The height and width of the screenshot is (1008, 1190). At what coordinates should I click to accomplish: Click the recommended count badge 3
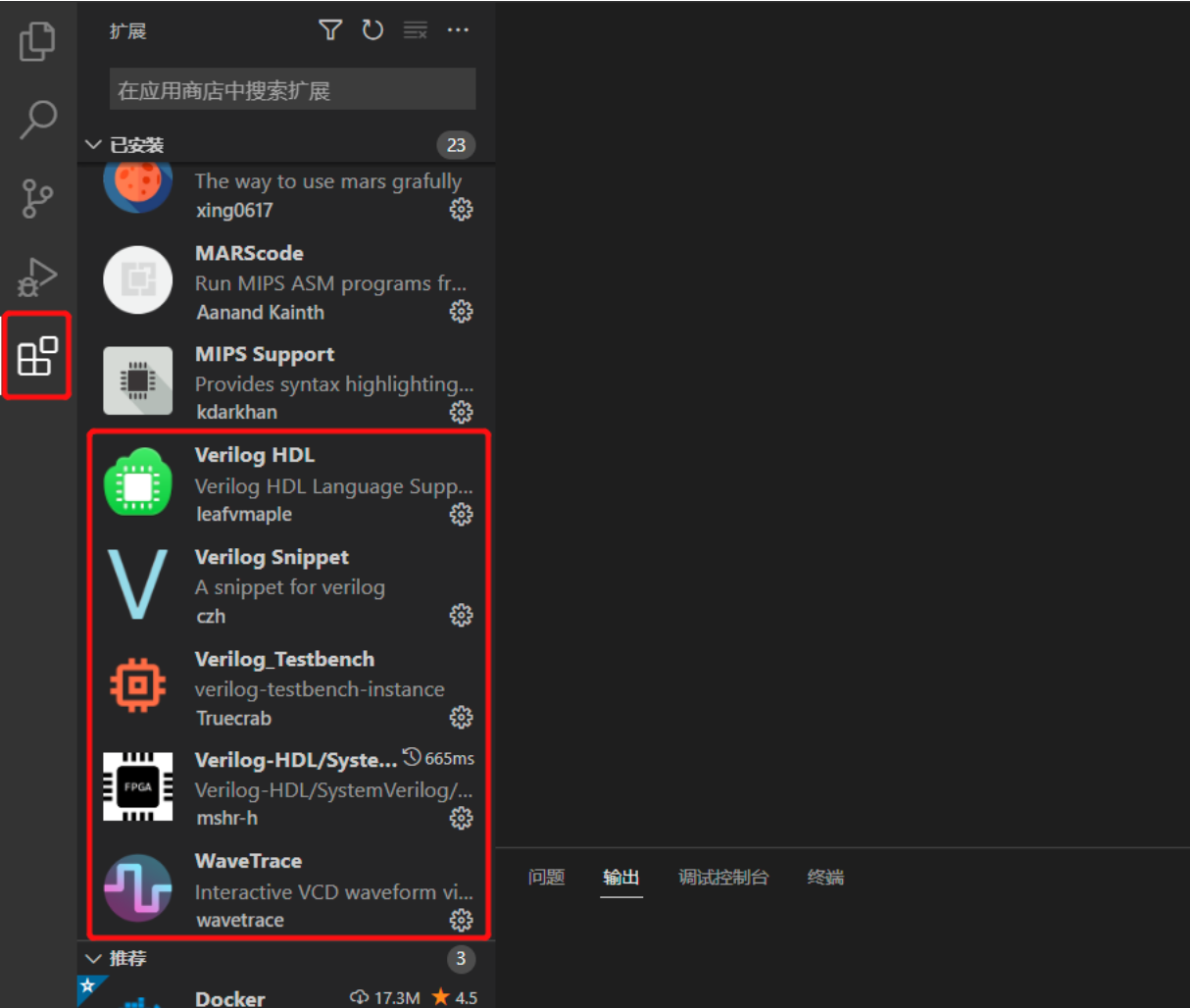461,958
